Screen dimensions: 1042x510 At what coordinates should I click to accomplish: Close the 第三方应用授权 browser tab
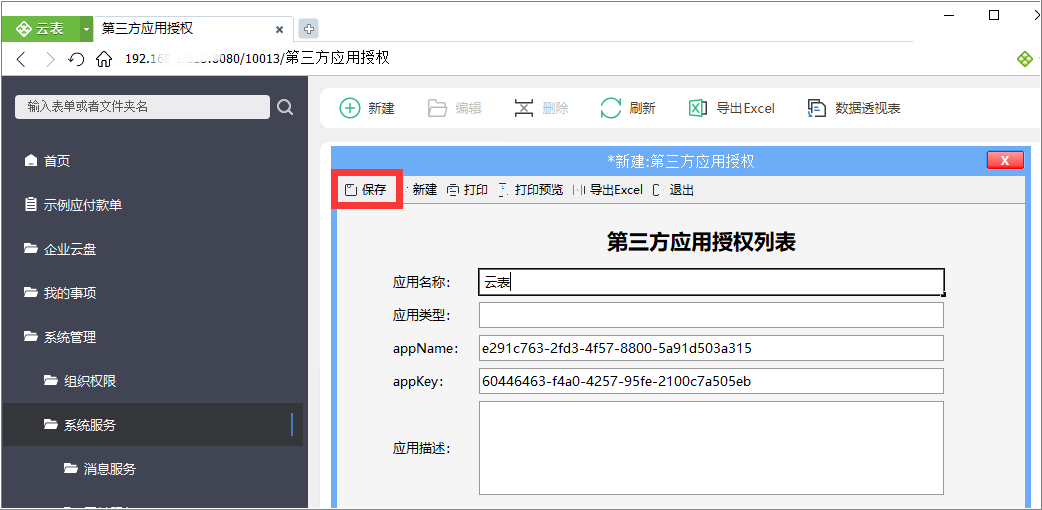pyautogui.click(x=280, y=29)
